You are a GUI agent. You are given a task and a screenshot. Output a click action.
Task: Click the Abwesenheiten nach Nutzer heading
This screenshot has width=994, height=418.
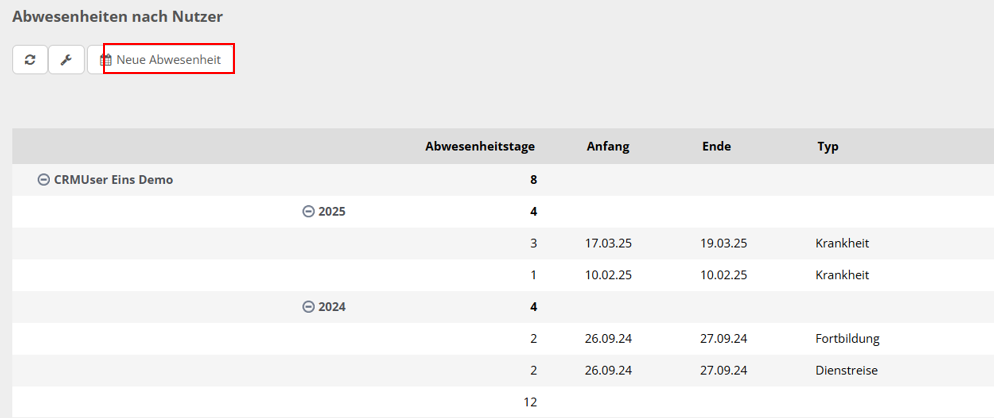[117, 17]
